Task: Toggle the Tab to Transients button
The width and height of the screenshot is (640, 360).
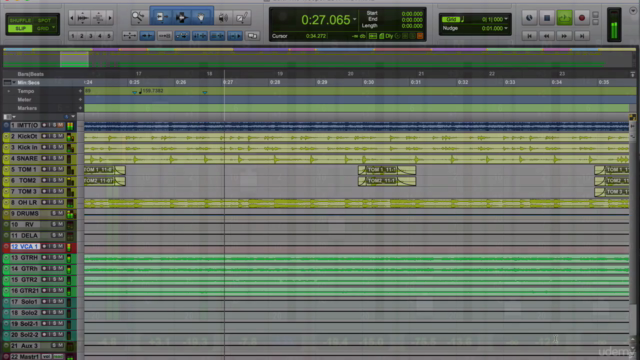Action: pyautogui.click(x=147, y=36)
